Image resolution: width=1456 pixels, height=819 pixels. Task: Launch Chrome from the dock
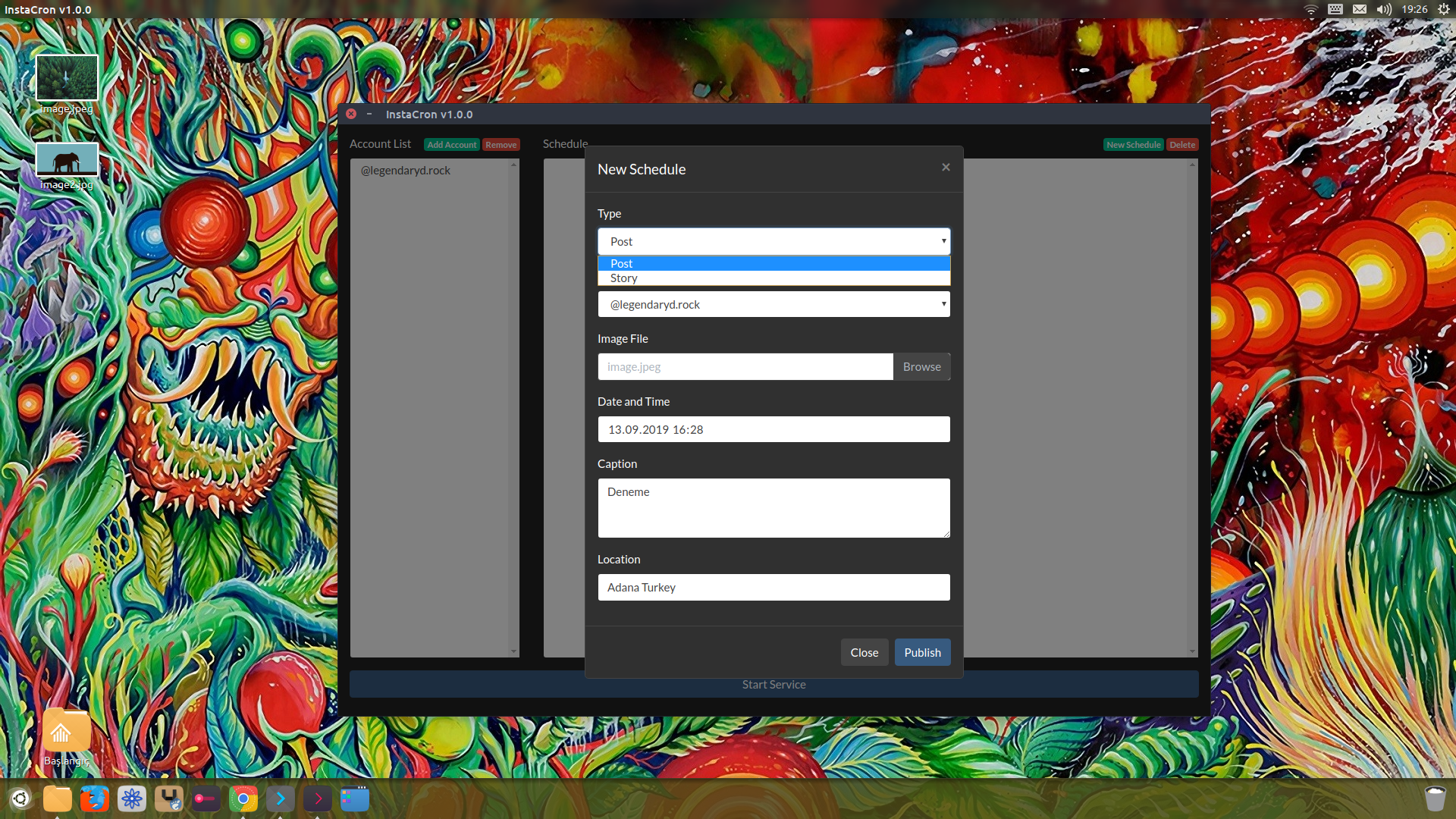point(243,799)
